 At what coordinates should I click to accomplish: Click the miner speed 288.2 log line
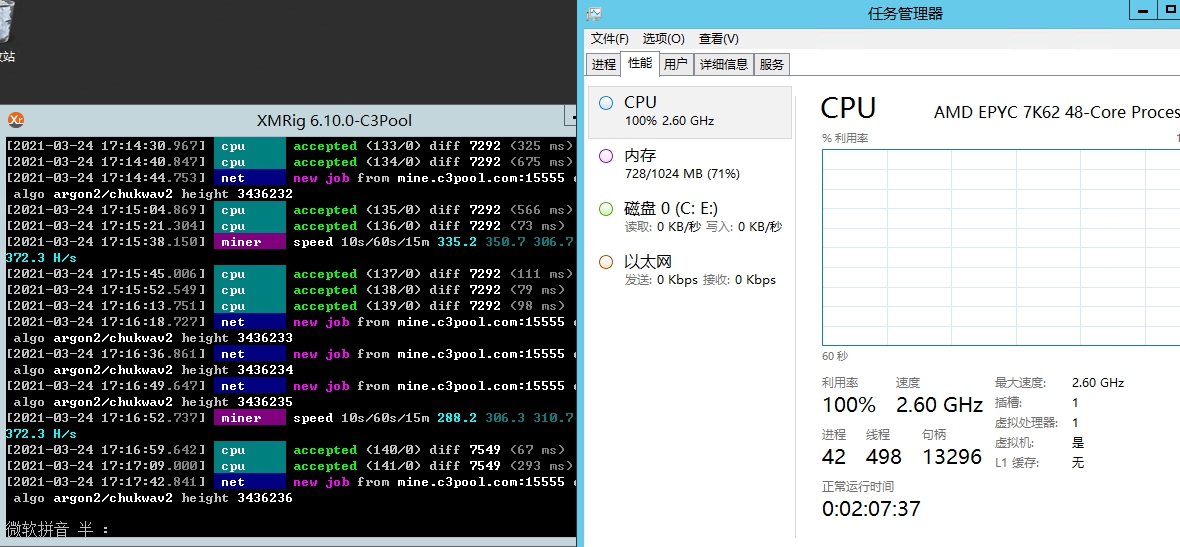(289, 418)
